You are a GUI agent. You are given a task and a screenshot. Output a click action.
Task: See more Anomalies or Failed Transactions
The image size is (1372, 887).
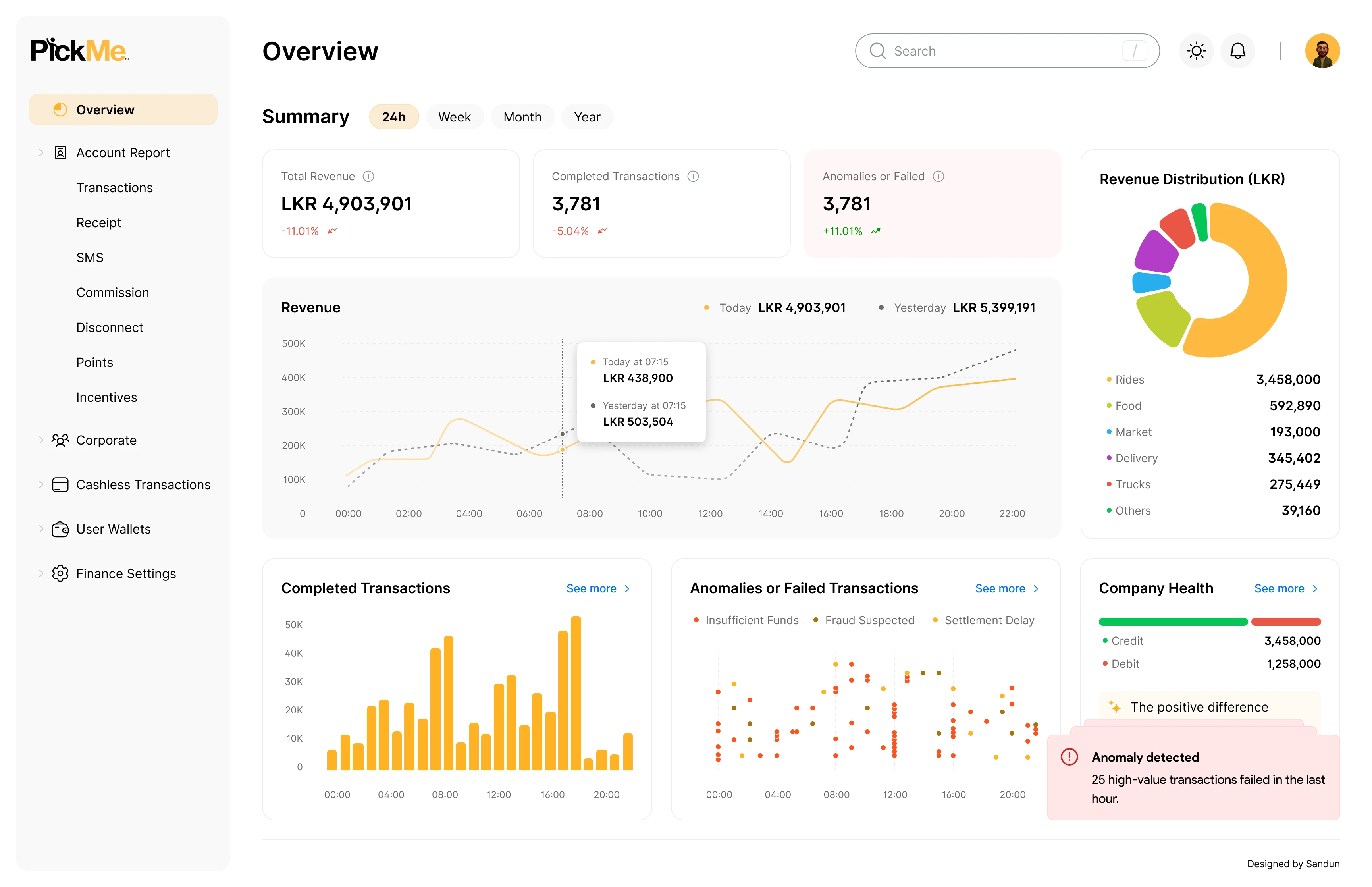pyautogui.click(x=1000, y=589)
